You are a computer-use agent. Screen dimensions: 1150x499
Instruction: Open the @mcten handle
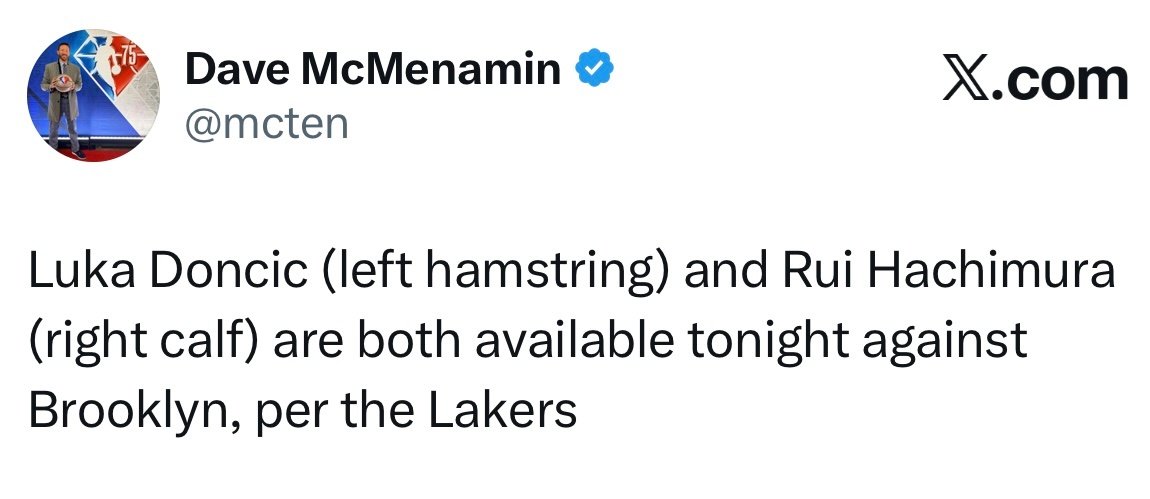pyautogui.click(x=267, y=123)
